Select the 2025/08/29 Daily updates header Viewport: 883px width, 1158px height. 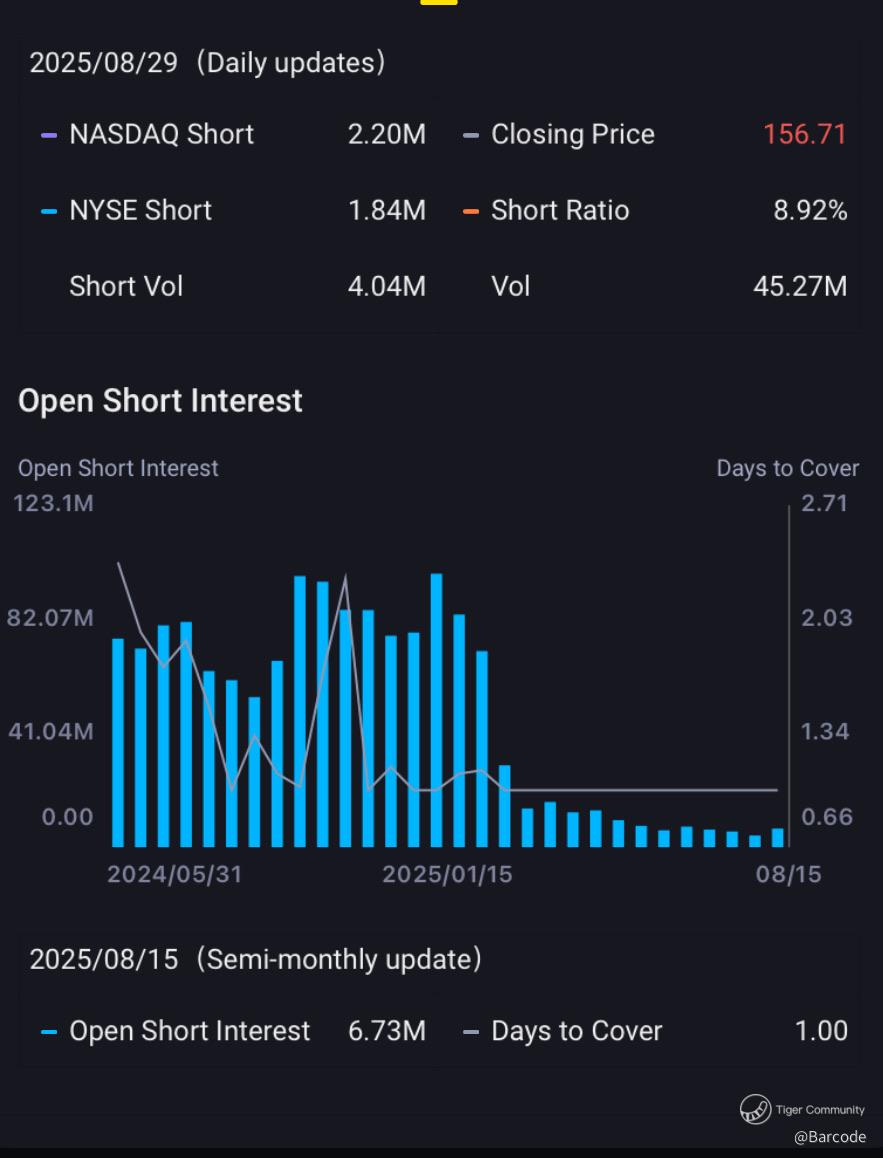(207, 63)
